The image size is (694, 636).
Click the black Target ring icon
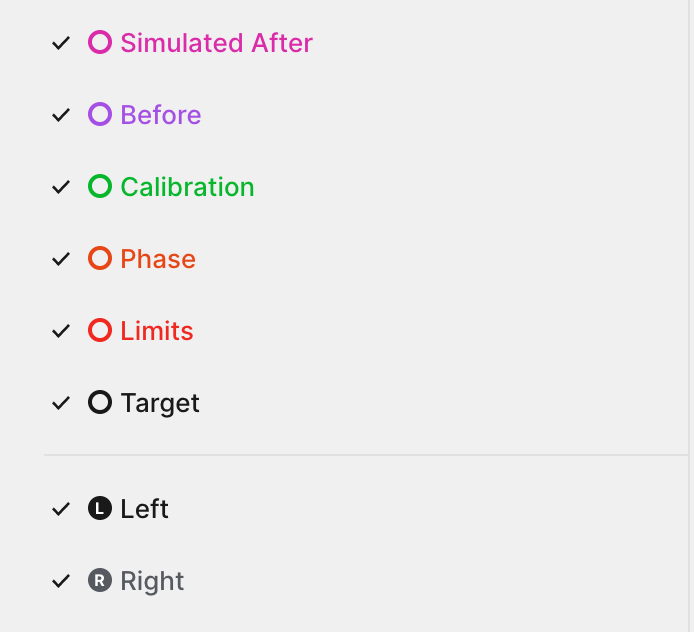tap(100, 402)
